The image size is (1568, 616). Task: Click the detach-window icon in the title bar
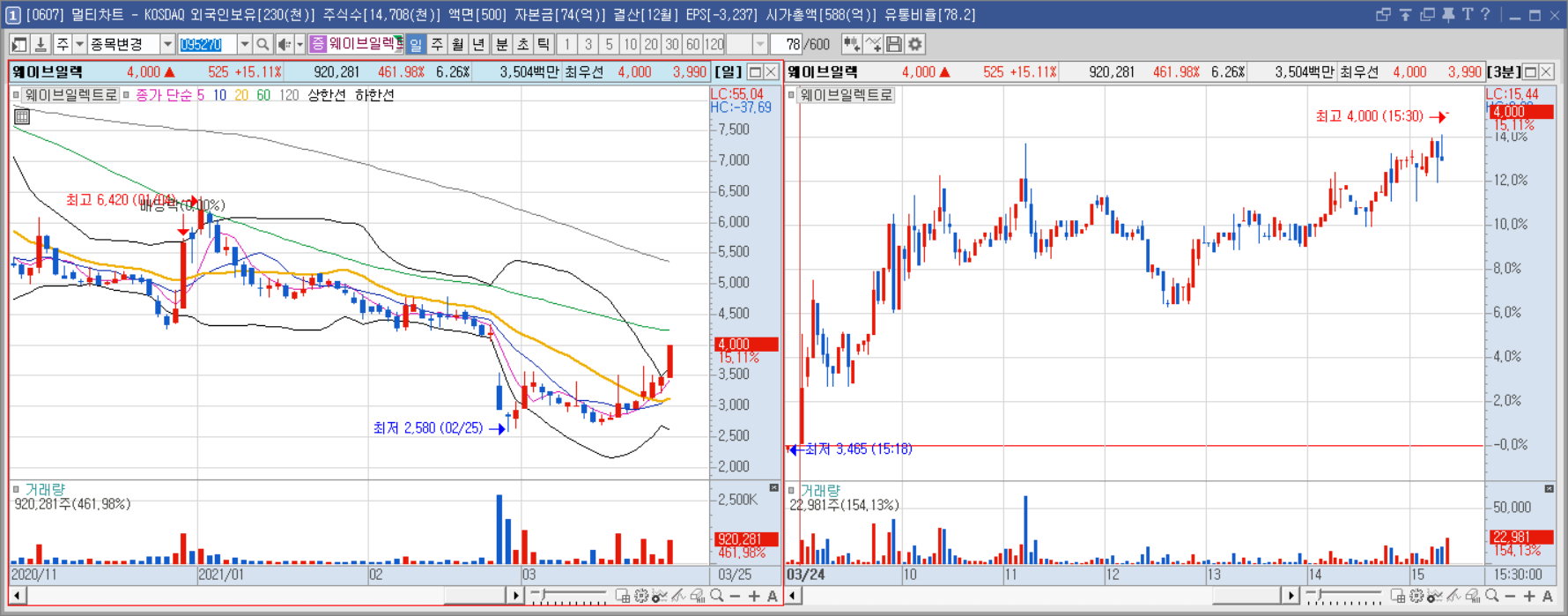coord(1383,14)
